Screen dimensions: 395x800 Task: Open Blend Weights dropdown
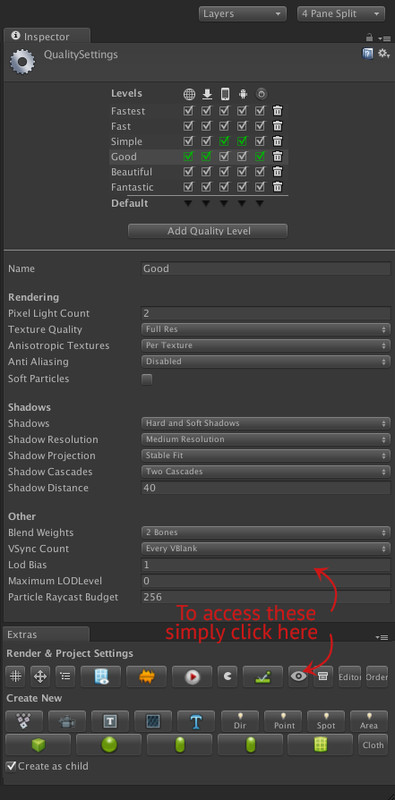coord(266,533)
